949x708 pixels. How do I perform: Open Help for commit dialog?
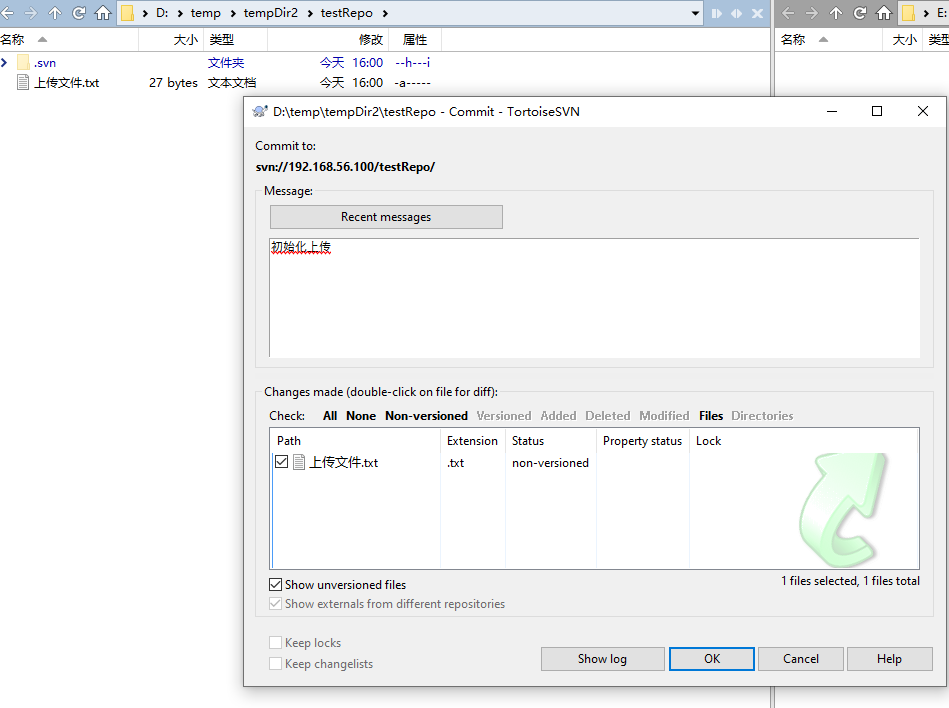889,659
